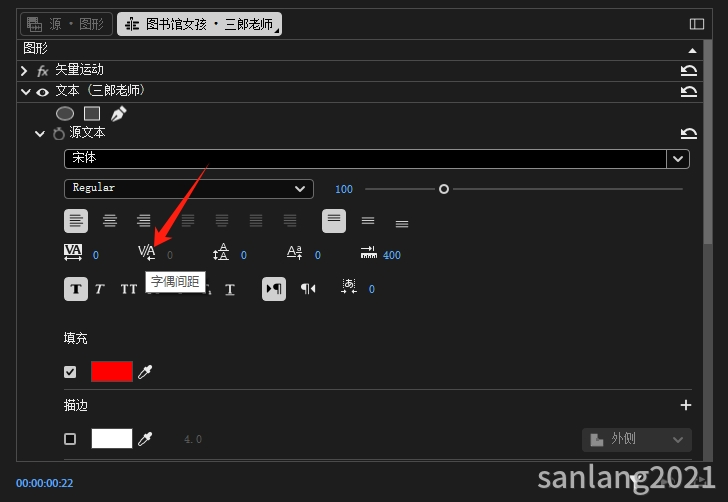The height and width of the screenshot is (502, 728).
Task: Click the tsume (あ) icon
Action: click(349, 286)
